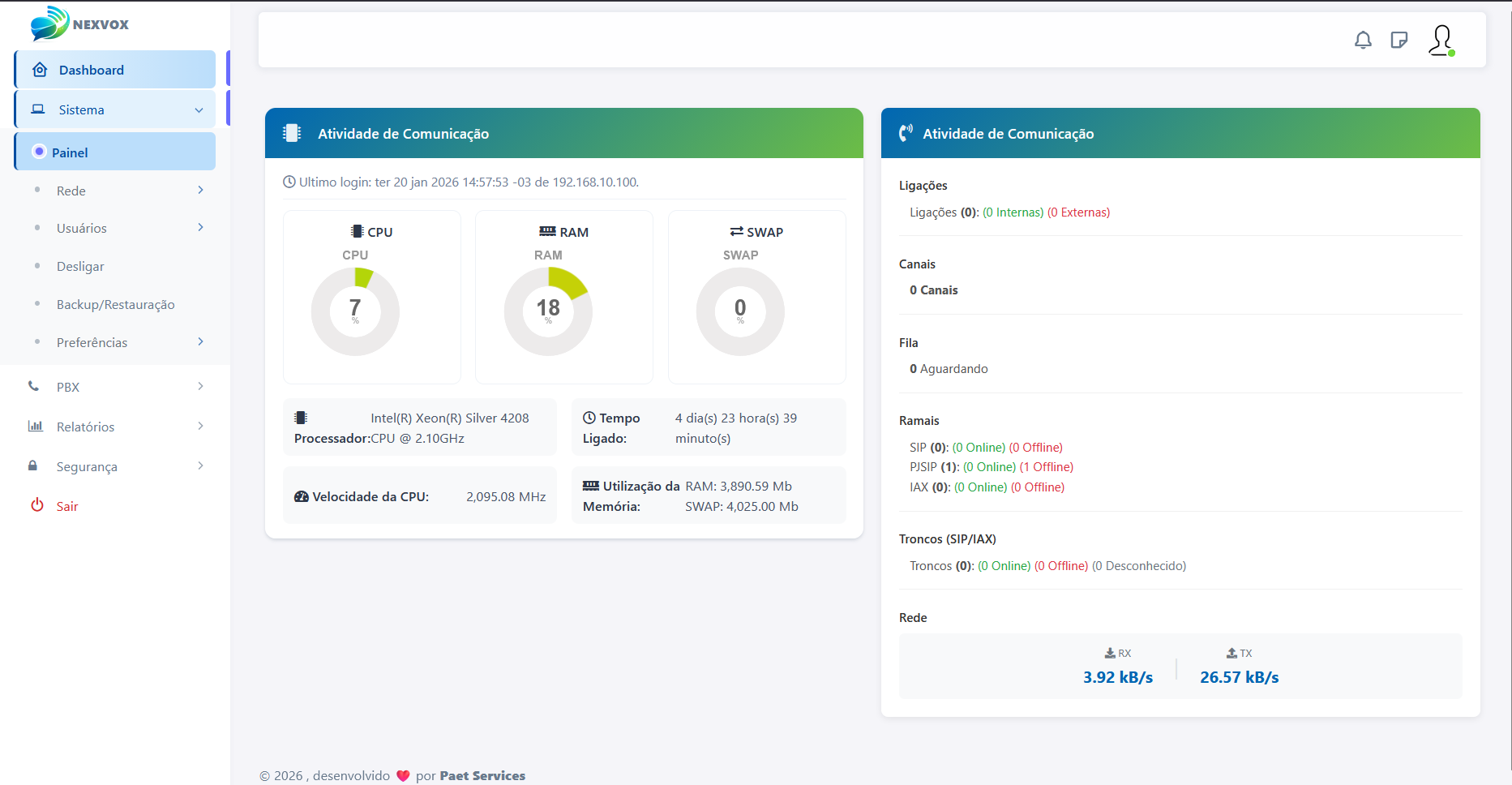Click the RAM: 3,890.59 Mb value
Image resolution: width=1512 pixels, height=785 pixels.
(739, 487)
